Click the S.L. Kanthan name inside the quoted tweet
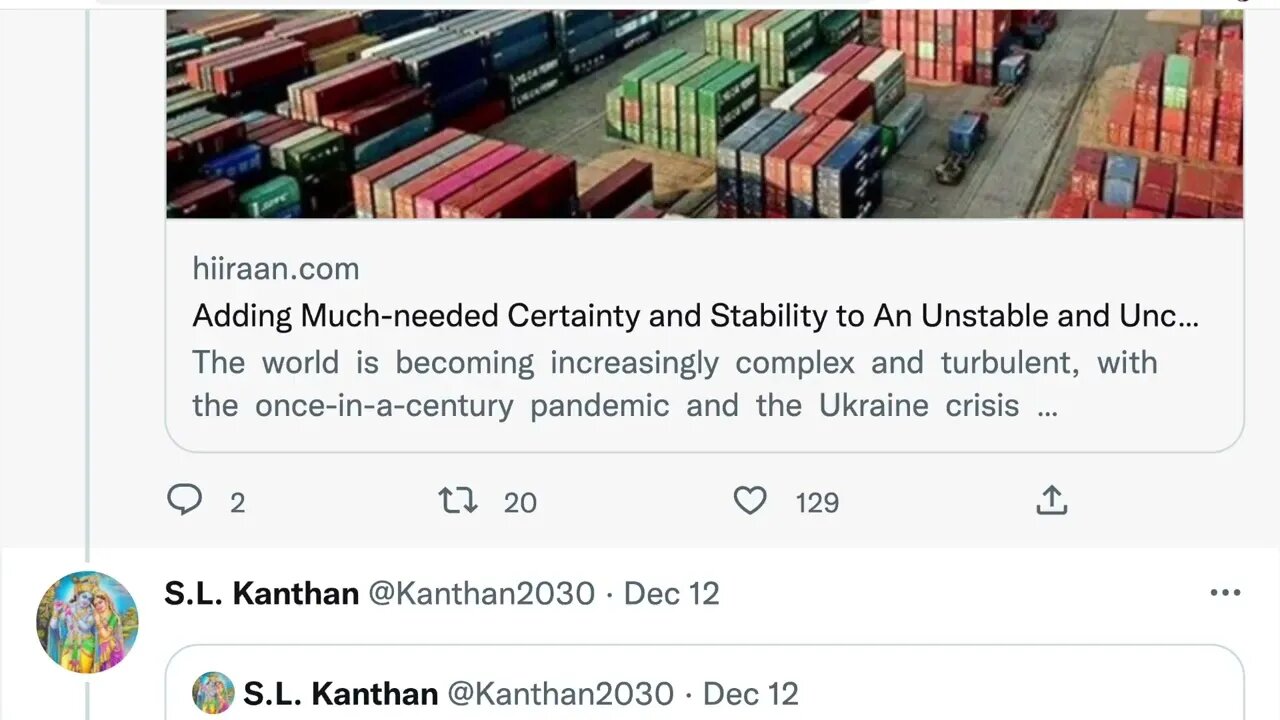 340,693
